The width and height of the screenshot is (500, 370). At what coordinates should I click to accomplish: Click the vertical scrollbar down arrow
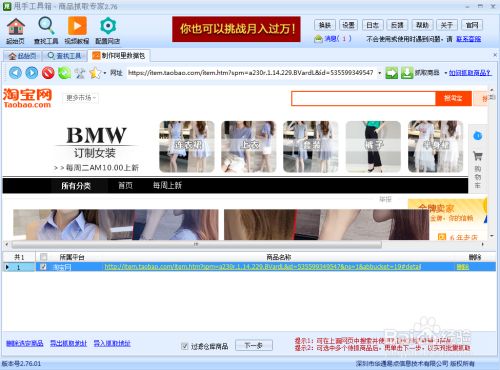(x=492, y=236)
